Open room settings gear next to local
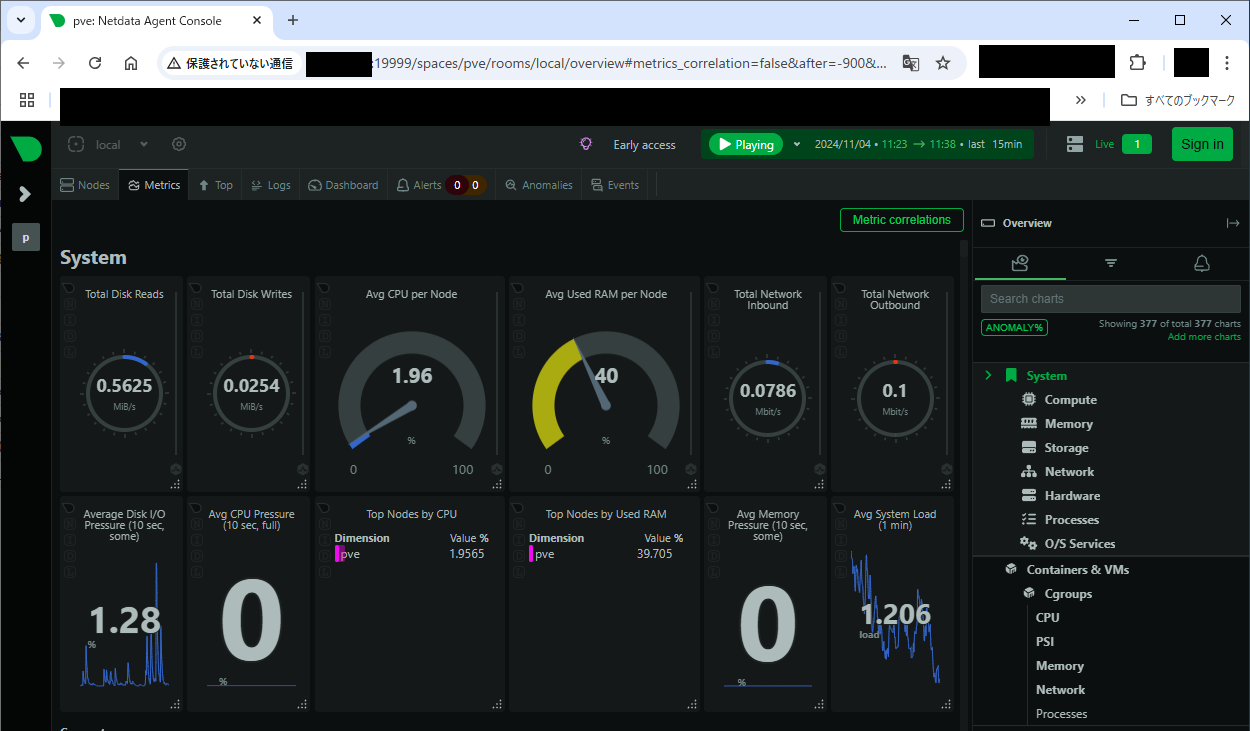Image resolution: width=1250 pixels, height=731 pixels. 179,144
